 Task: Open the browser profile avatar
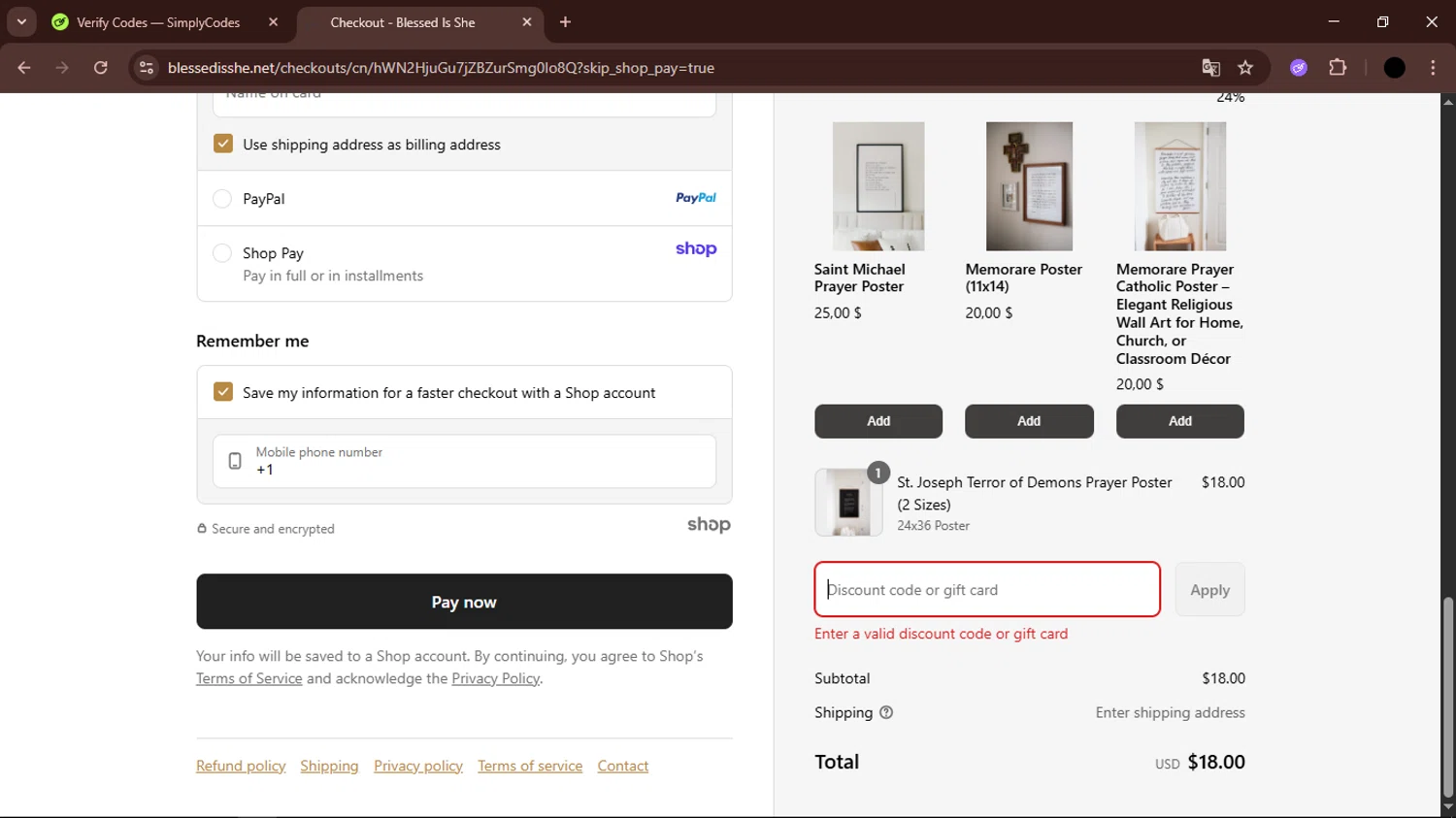[1395, 68]
